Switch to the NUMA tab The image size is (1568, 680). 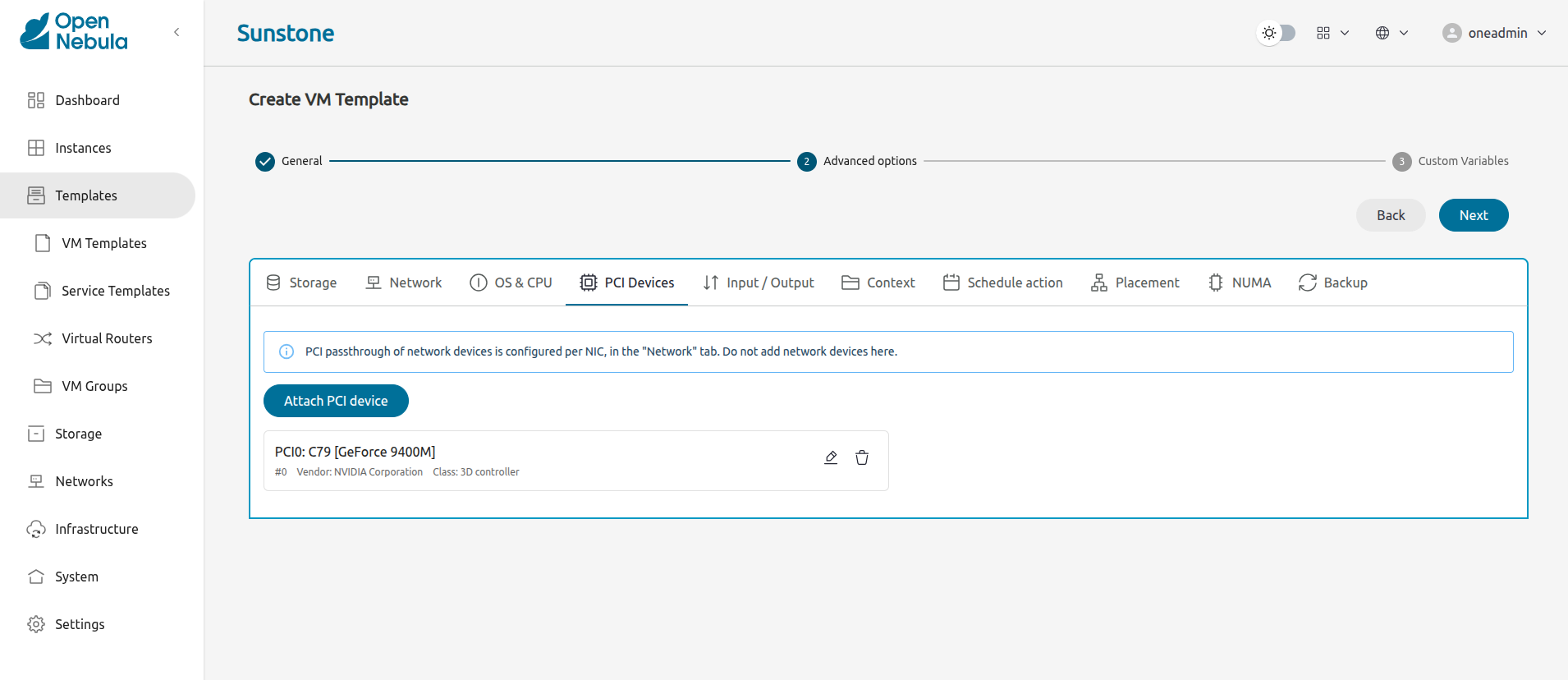tap(1240, 283)
